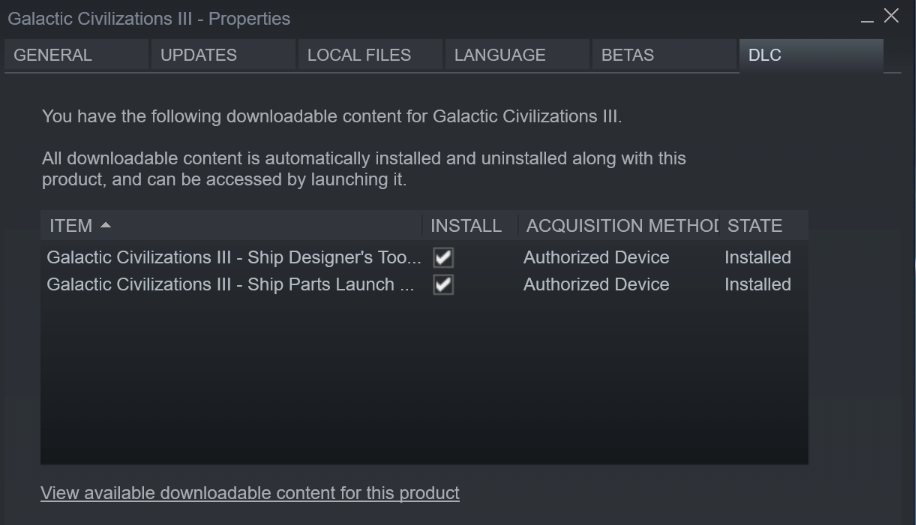Sort by the INSTALL column header
The height and width of the screenshot is (525, 916).
466,226
